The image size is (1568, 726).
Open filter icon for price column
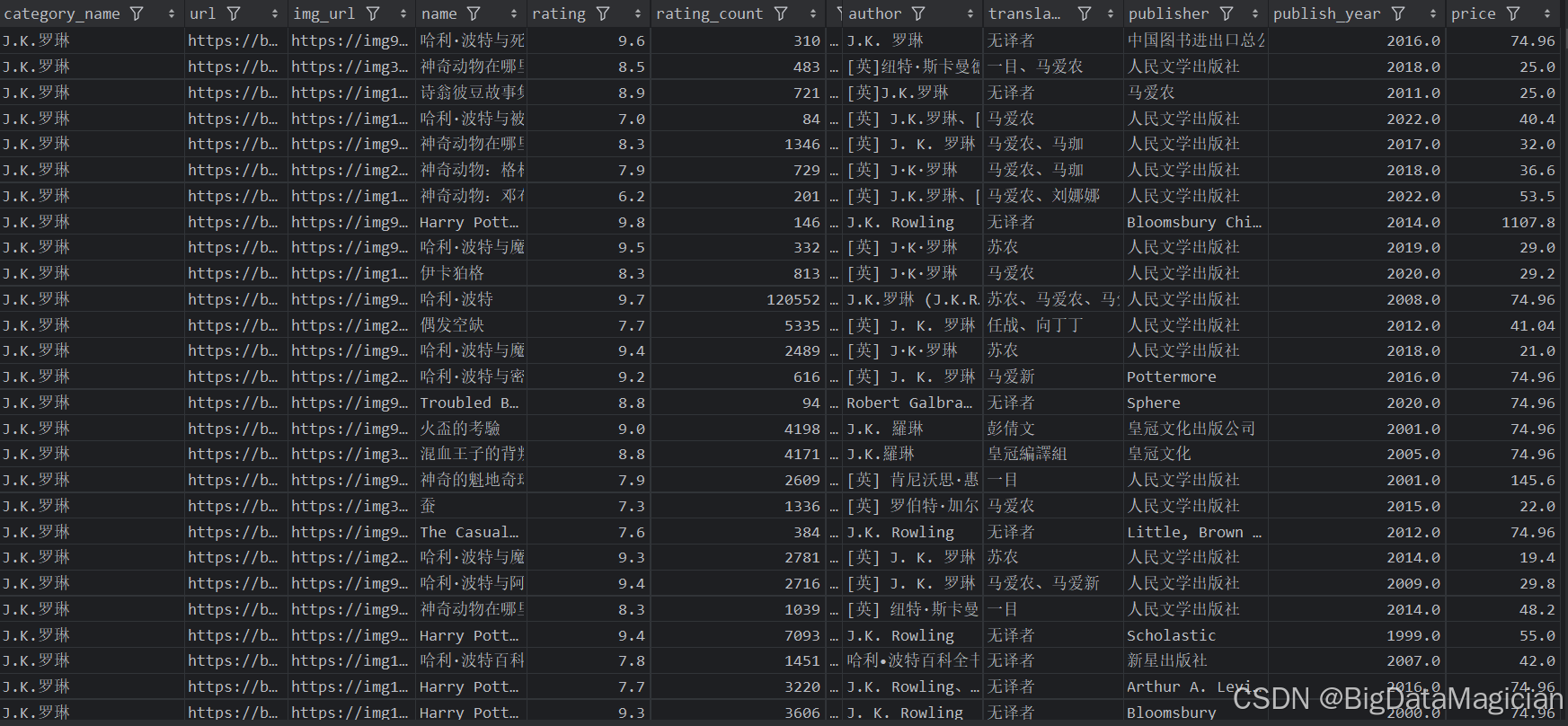(1513, 13)
